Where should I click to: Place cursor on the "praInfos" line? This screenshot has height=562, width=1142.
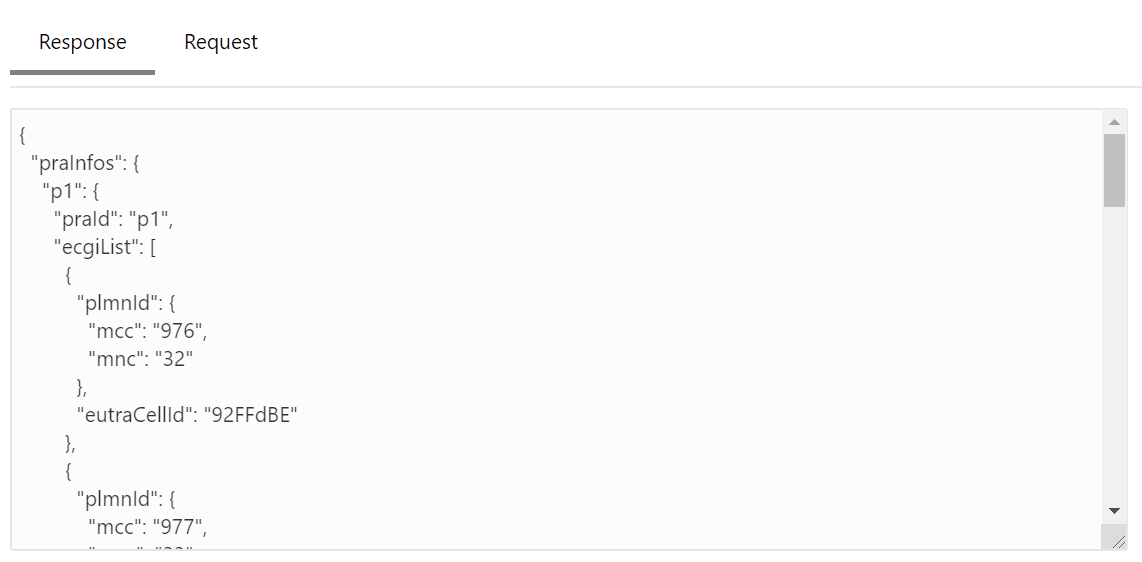[x=84, y=162]
